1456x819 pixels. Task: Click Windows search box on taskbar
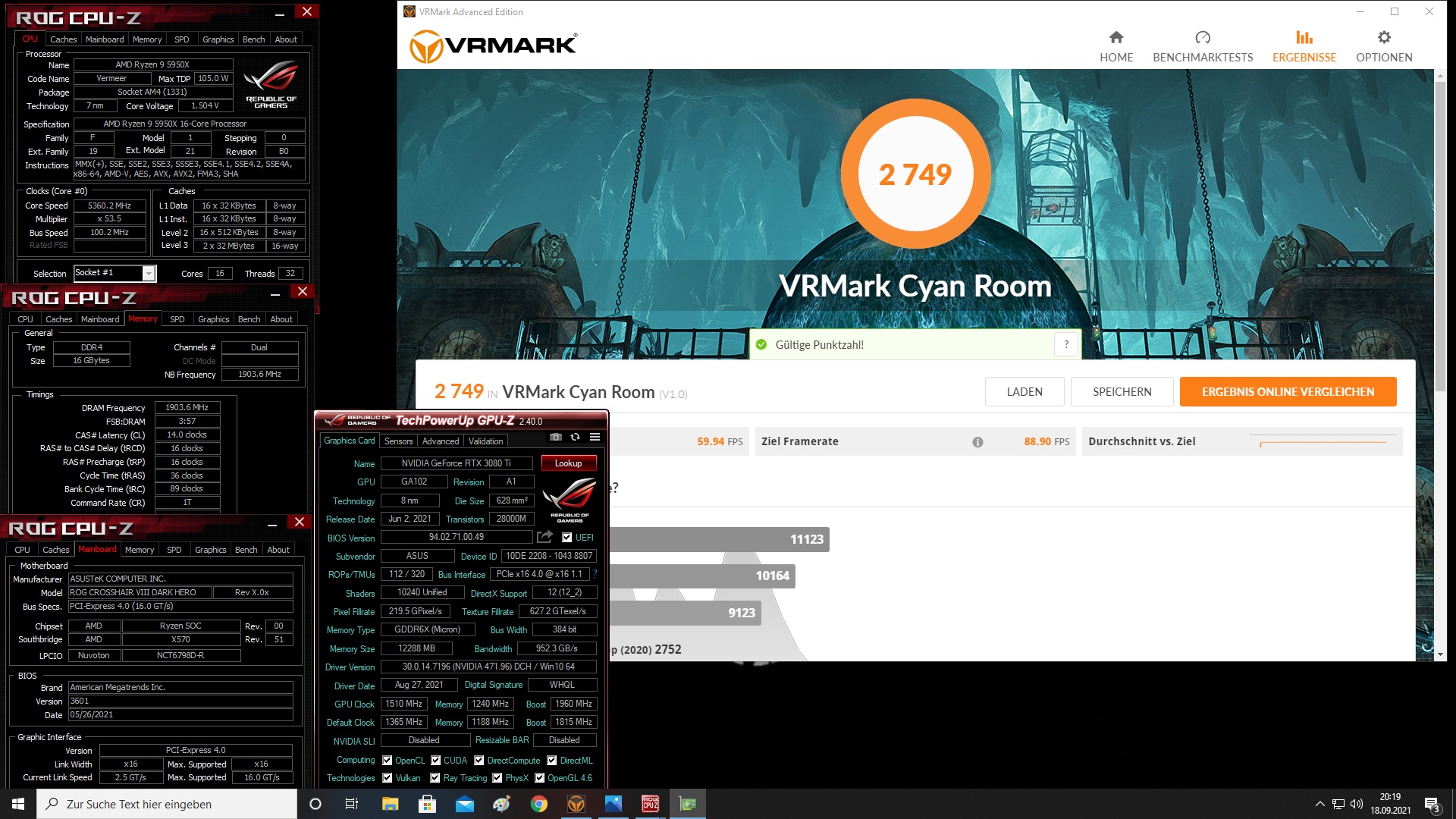(x=167, y=804)
